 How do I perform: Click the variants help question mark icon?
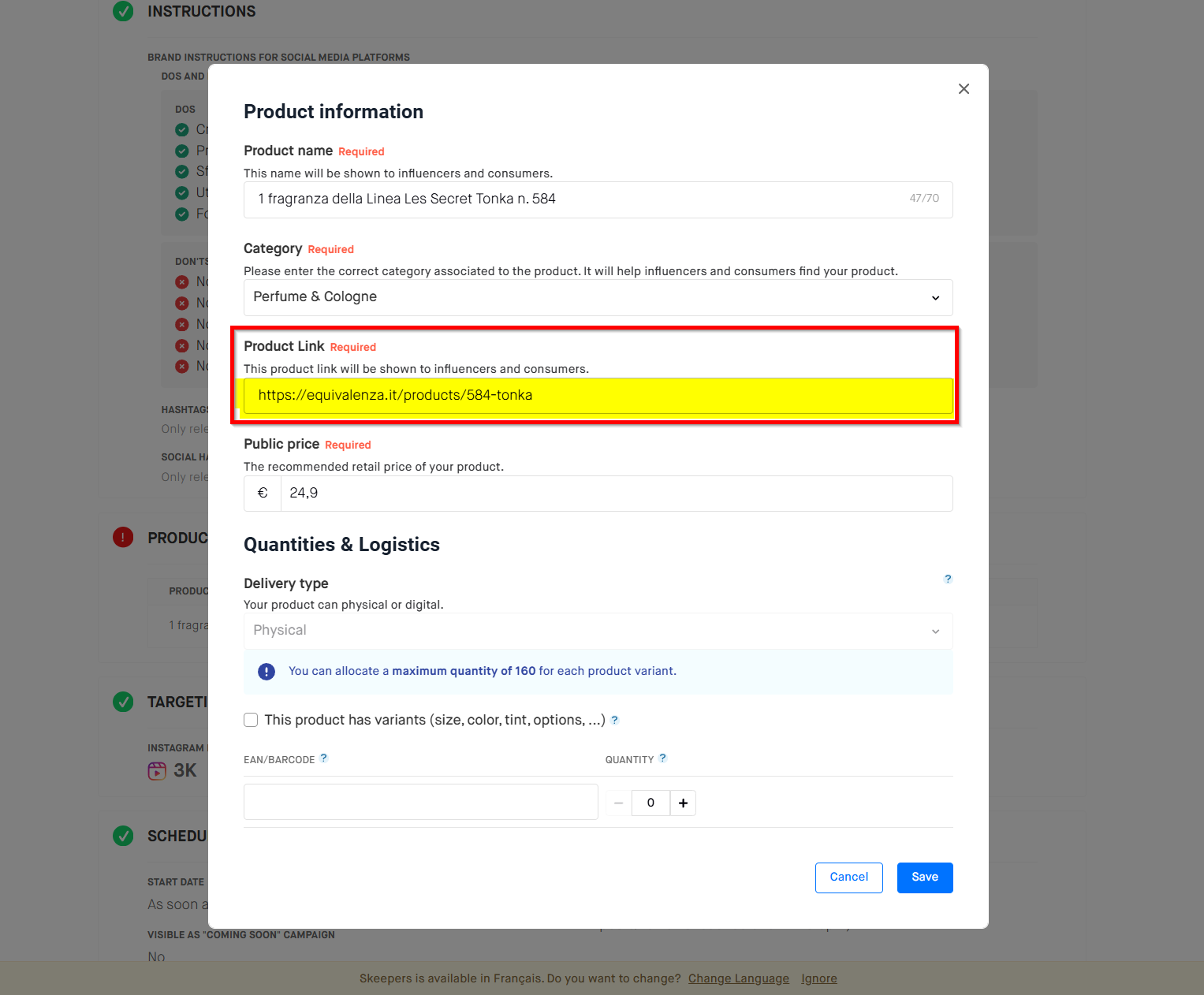pyautogui.click(x=615, y=720)
